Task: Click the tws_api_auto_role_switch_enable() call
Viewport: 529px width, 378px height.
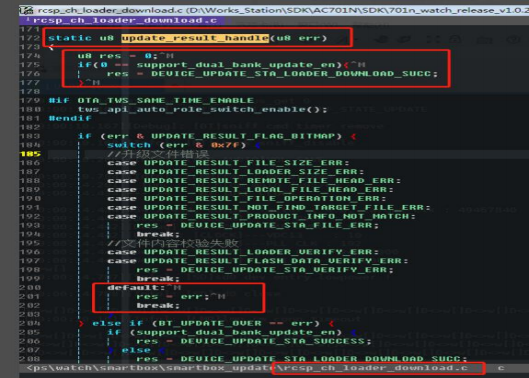Action: (x=202, y=109)
